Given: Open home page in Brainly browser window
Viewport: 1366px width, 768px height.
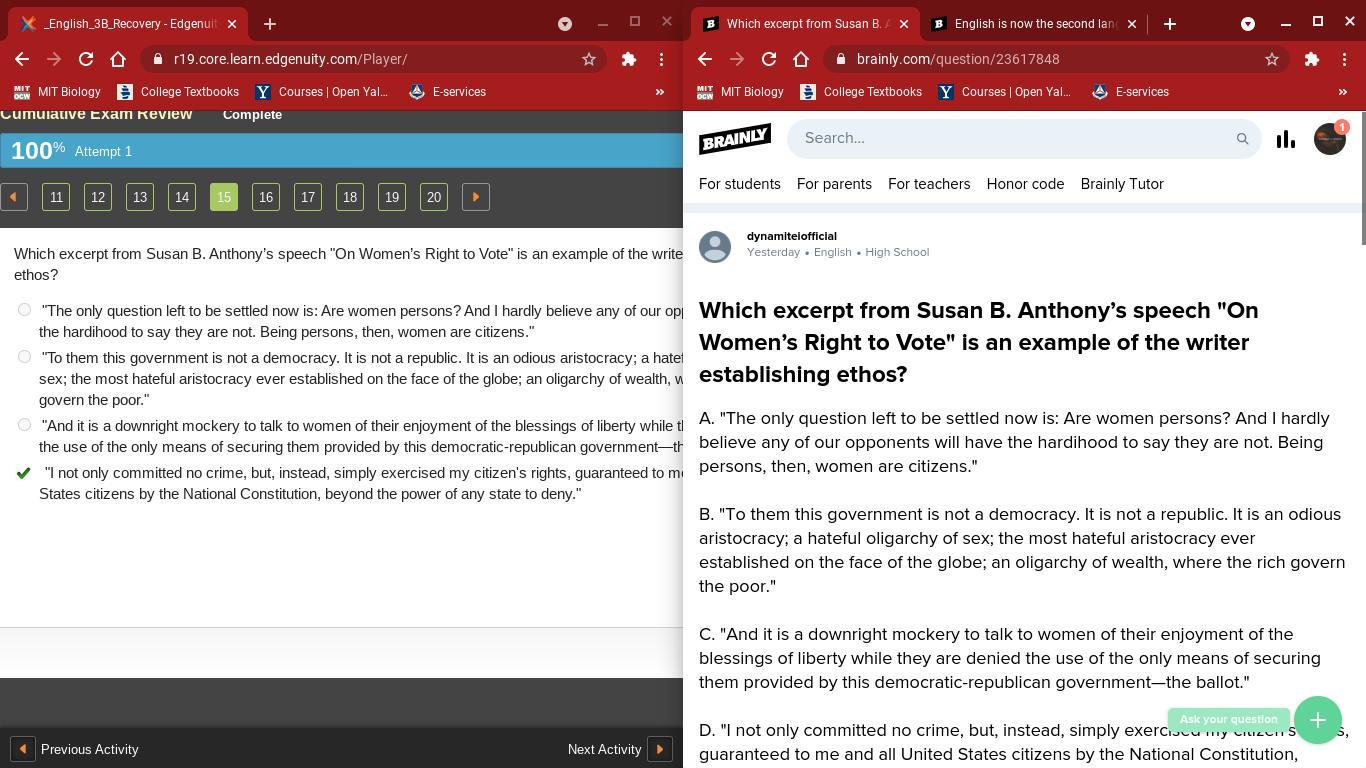Looking at the screenshot, I should pos(801,59).
